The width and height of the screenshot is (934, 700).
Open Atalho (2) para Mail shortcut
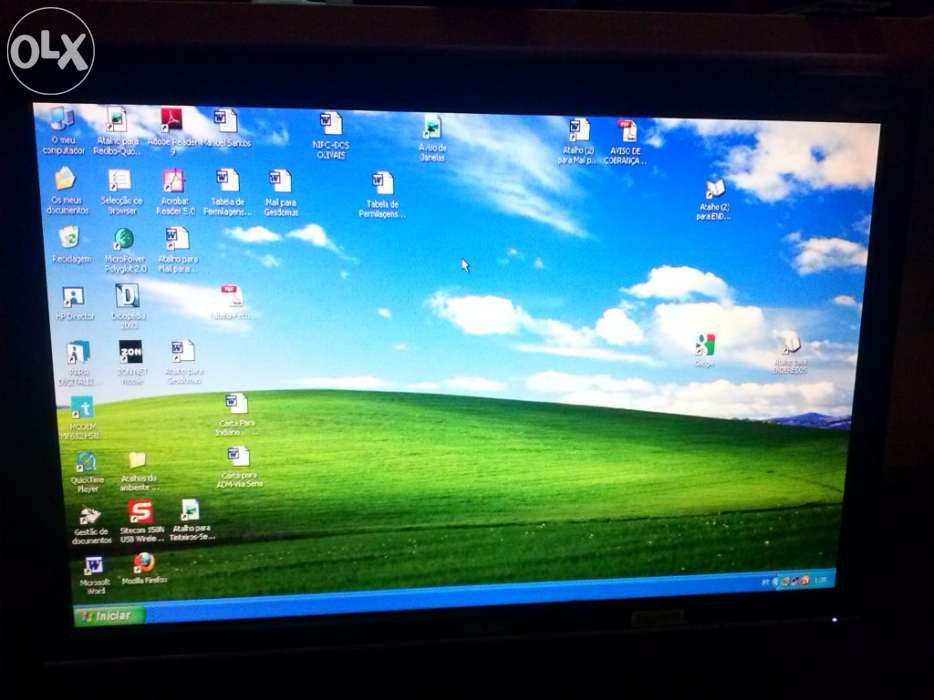578,141
